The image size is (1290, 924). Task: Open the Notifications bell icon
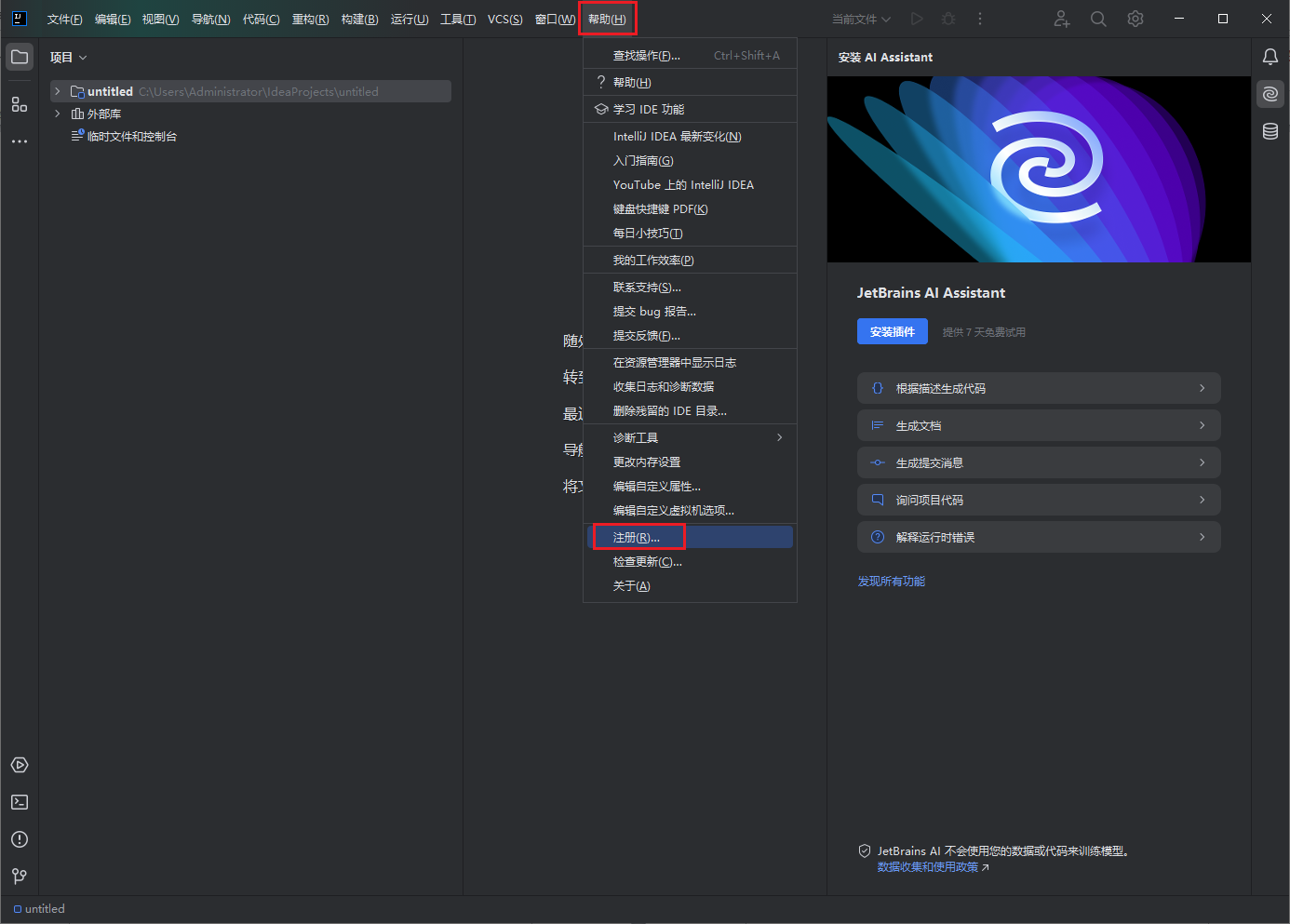click(1270, 57)
